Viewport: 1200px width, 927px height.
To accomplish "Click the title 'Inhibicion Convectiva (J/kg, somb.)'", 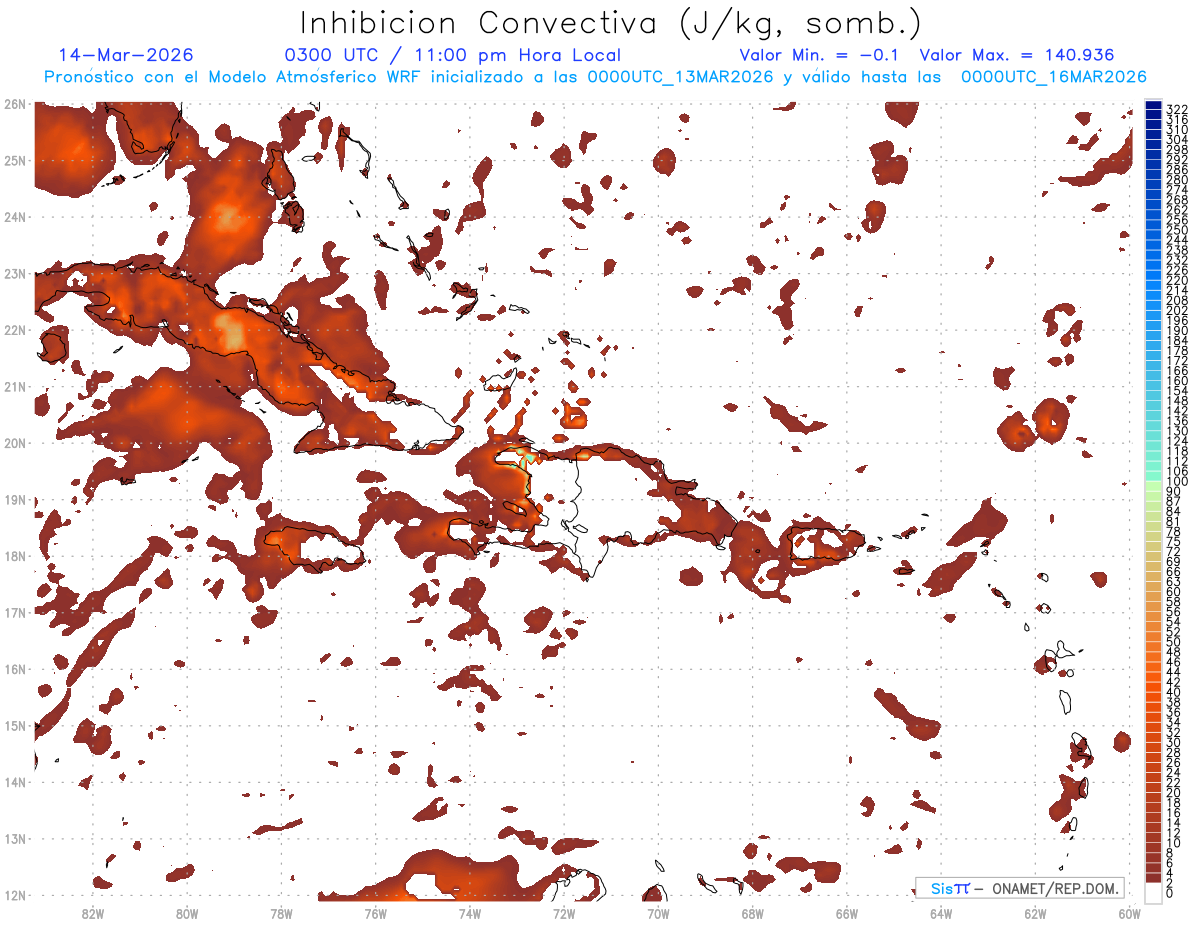I will tap(611, 24).
